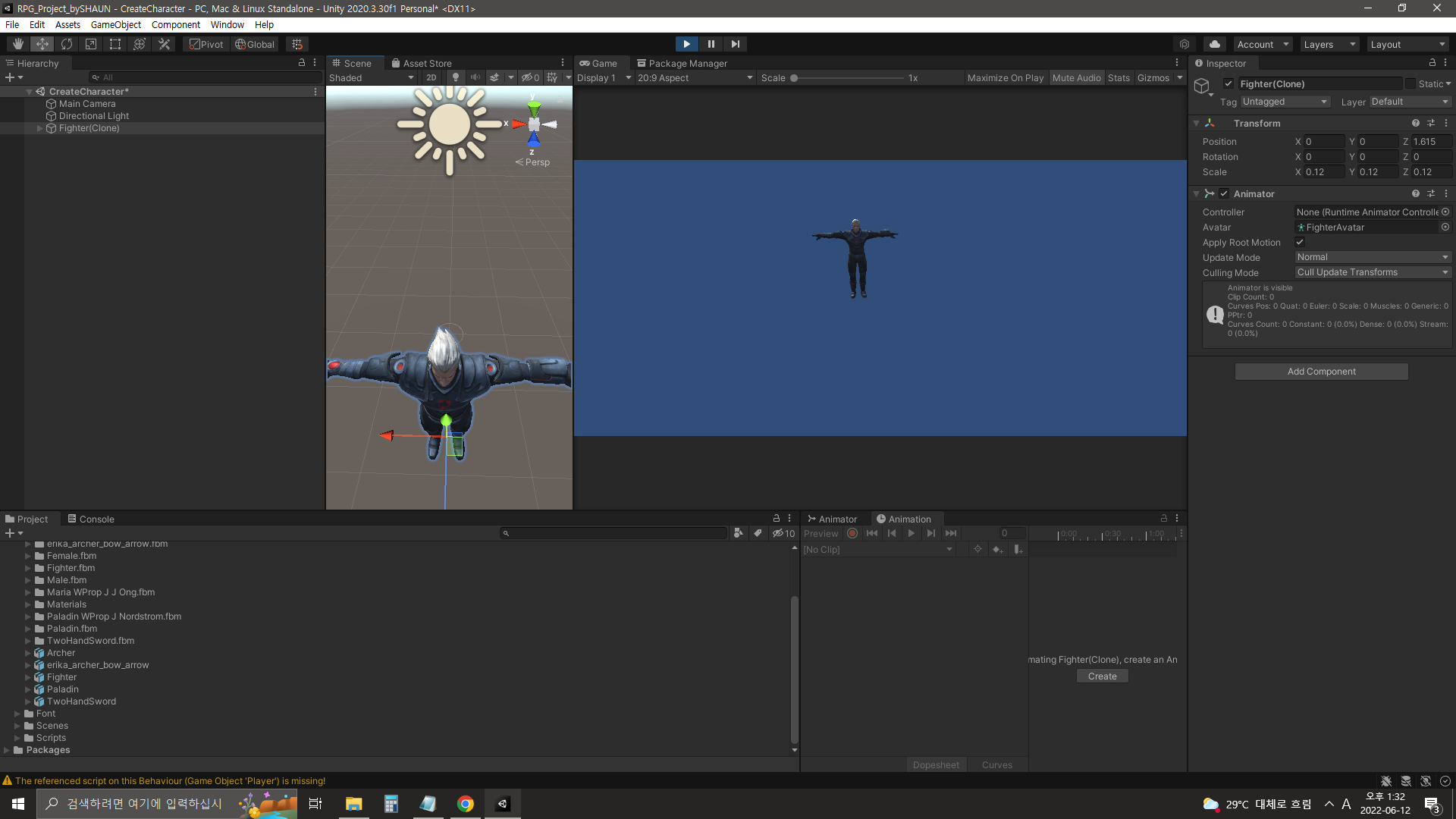
Task: Select the Rotate tool
Action: click(x=67, y=44)
